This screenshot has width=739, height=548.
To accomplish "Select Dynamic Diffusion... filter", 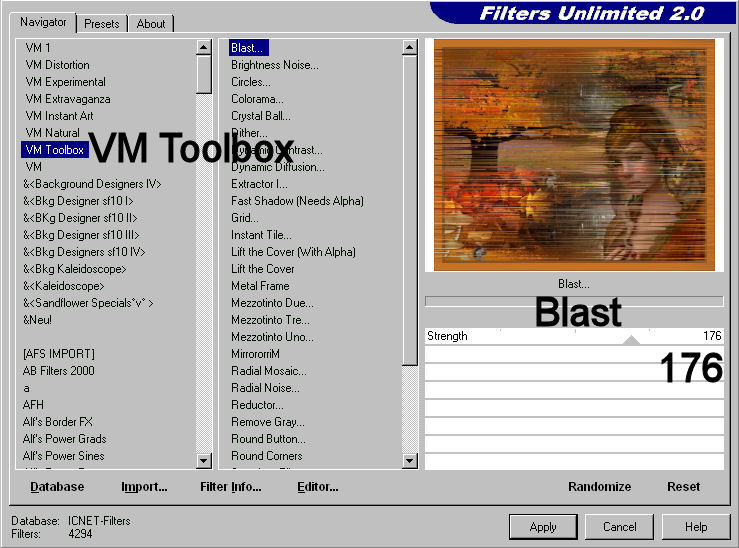I will click(x=278, y=167).
